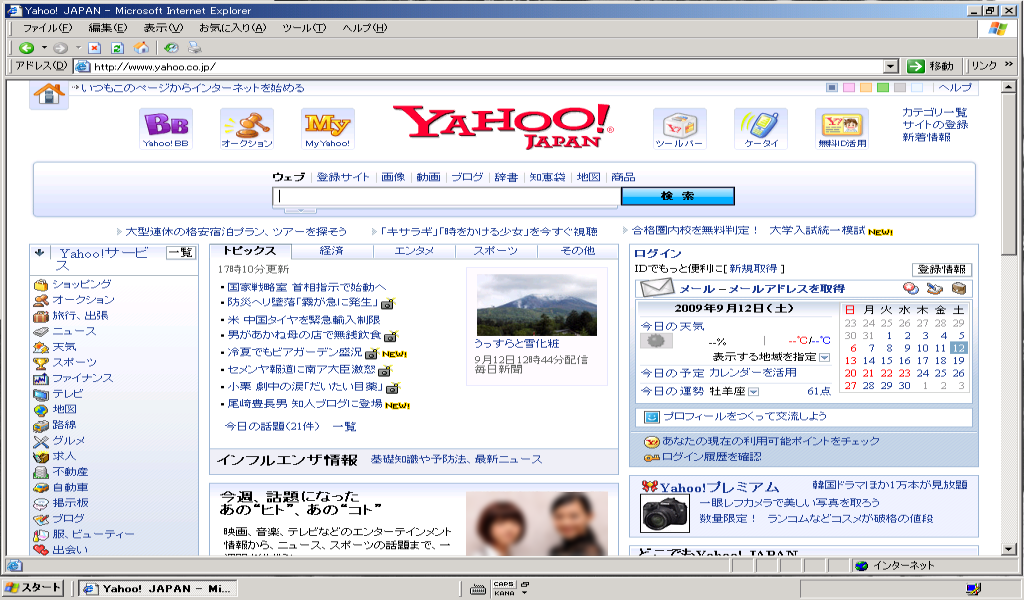The width and height of the screenshot is (1024, 600).
Task: Open the ツールバー icon
Action: (679, 129)
